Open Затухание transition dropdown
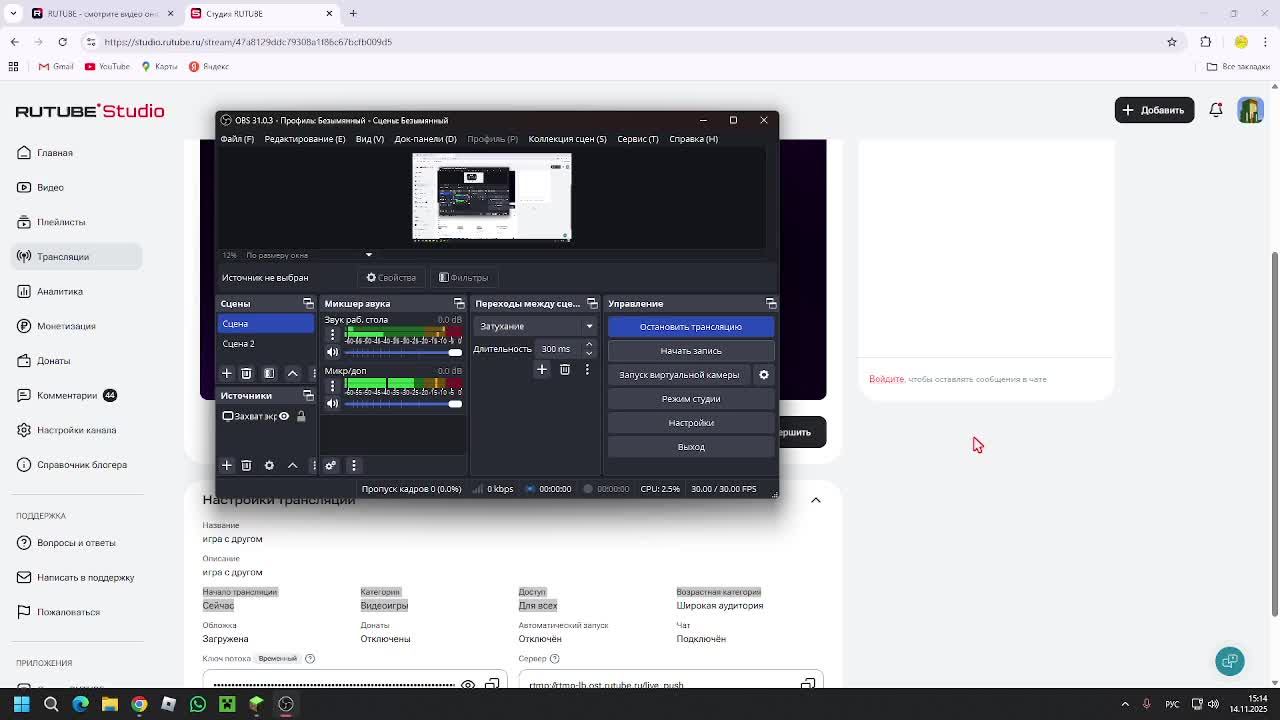 (536, 326)
